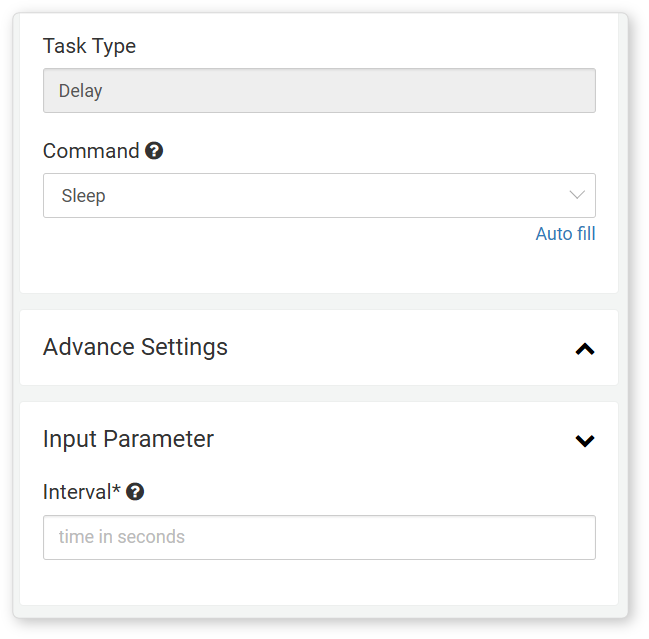Toggle Input Parameter using the down chevron
Viewport: 649px width, 639px height.
[585, 440]
